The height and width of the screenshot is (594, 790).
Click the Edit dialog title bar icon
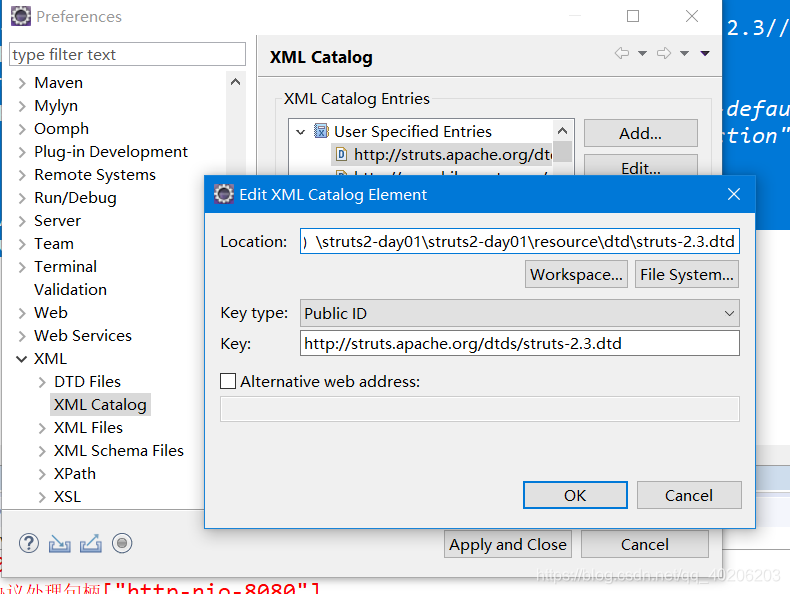pos(224,194)
